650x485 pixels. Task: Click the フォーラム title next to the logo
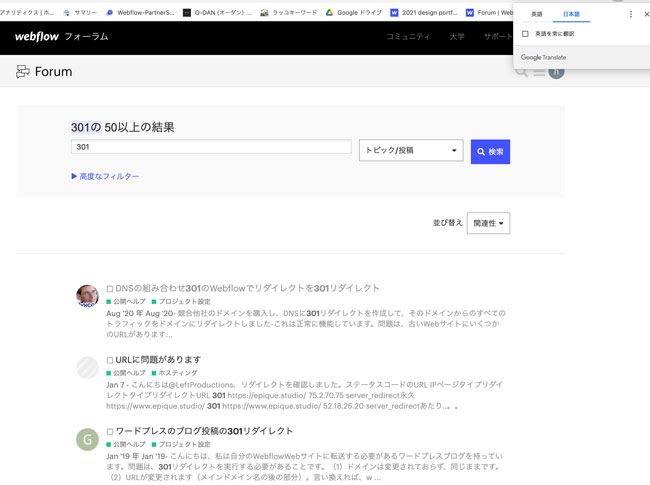(x=86, y=36)
